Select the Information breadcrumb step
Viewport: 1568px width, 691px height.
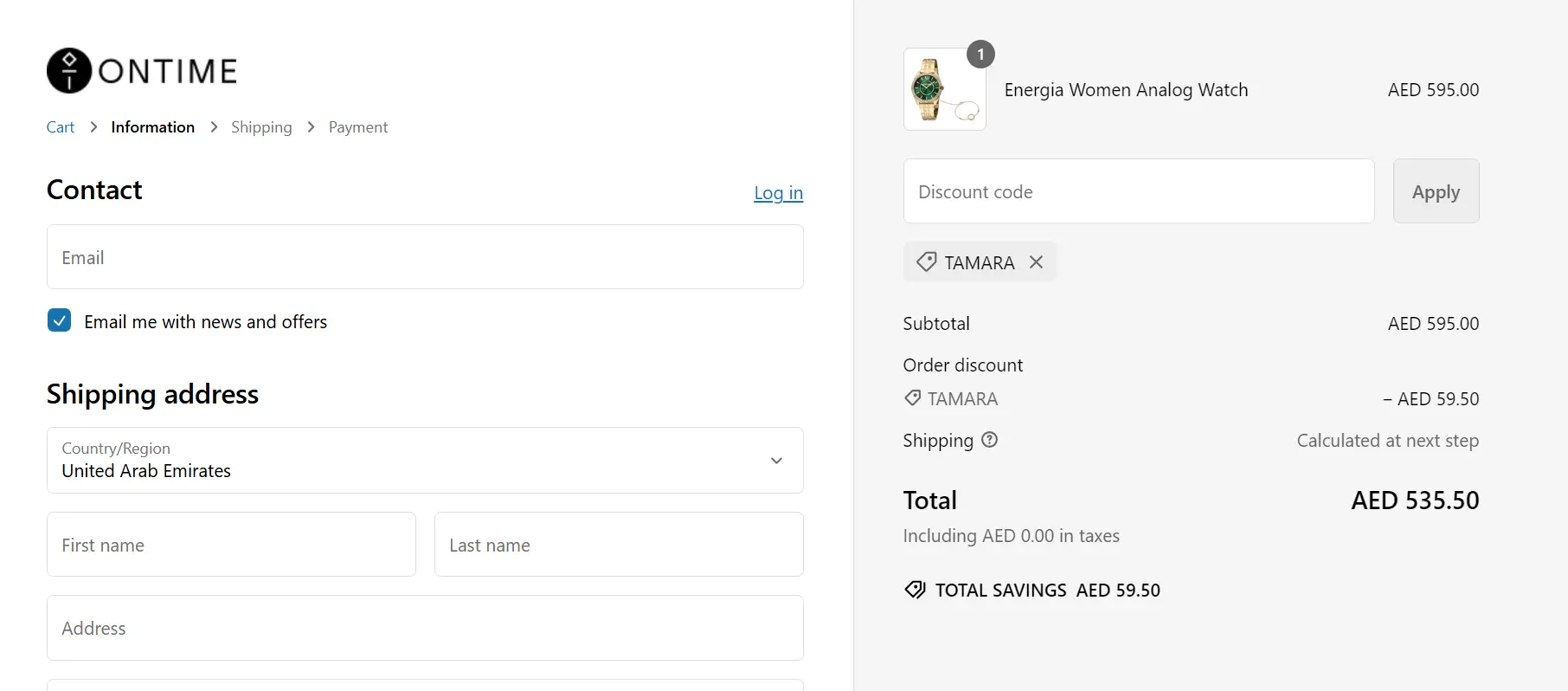tap(153, 127)
